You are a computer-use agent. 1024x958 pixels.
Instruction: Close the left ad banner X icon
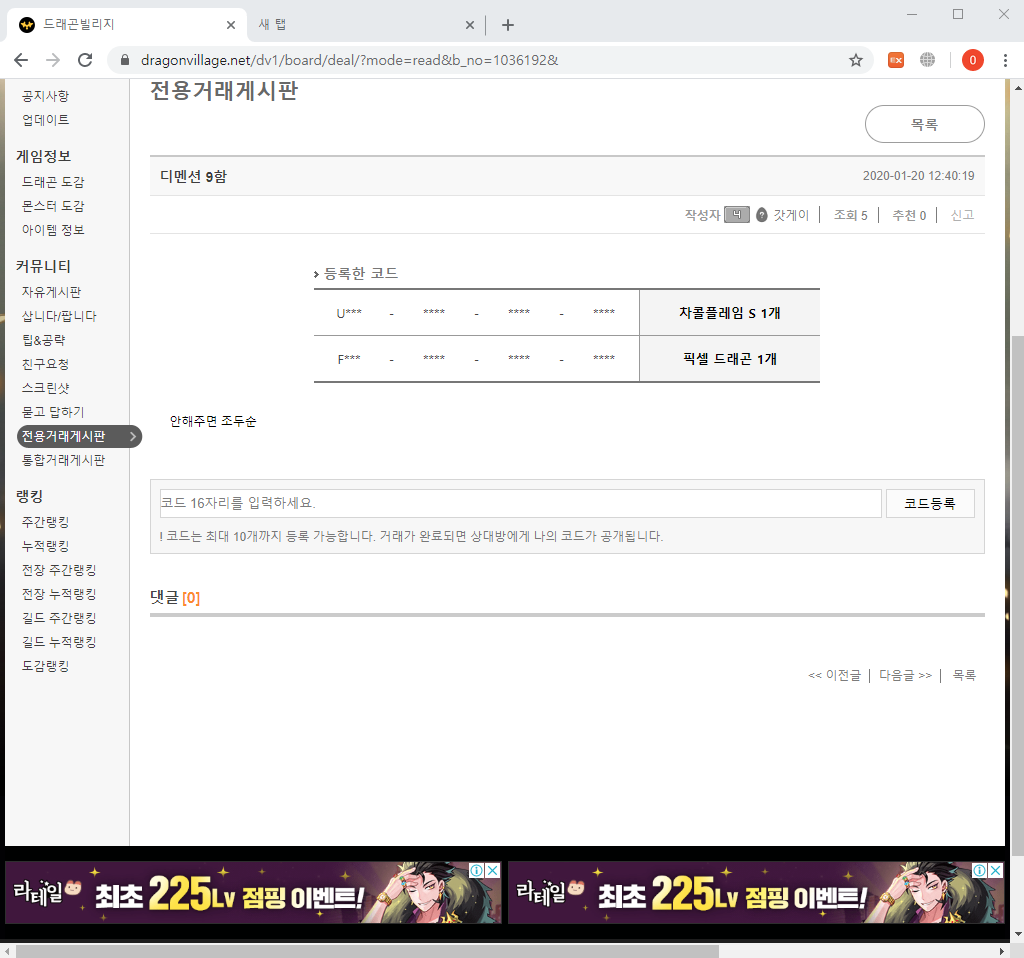click(493, 871)
